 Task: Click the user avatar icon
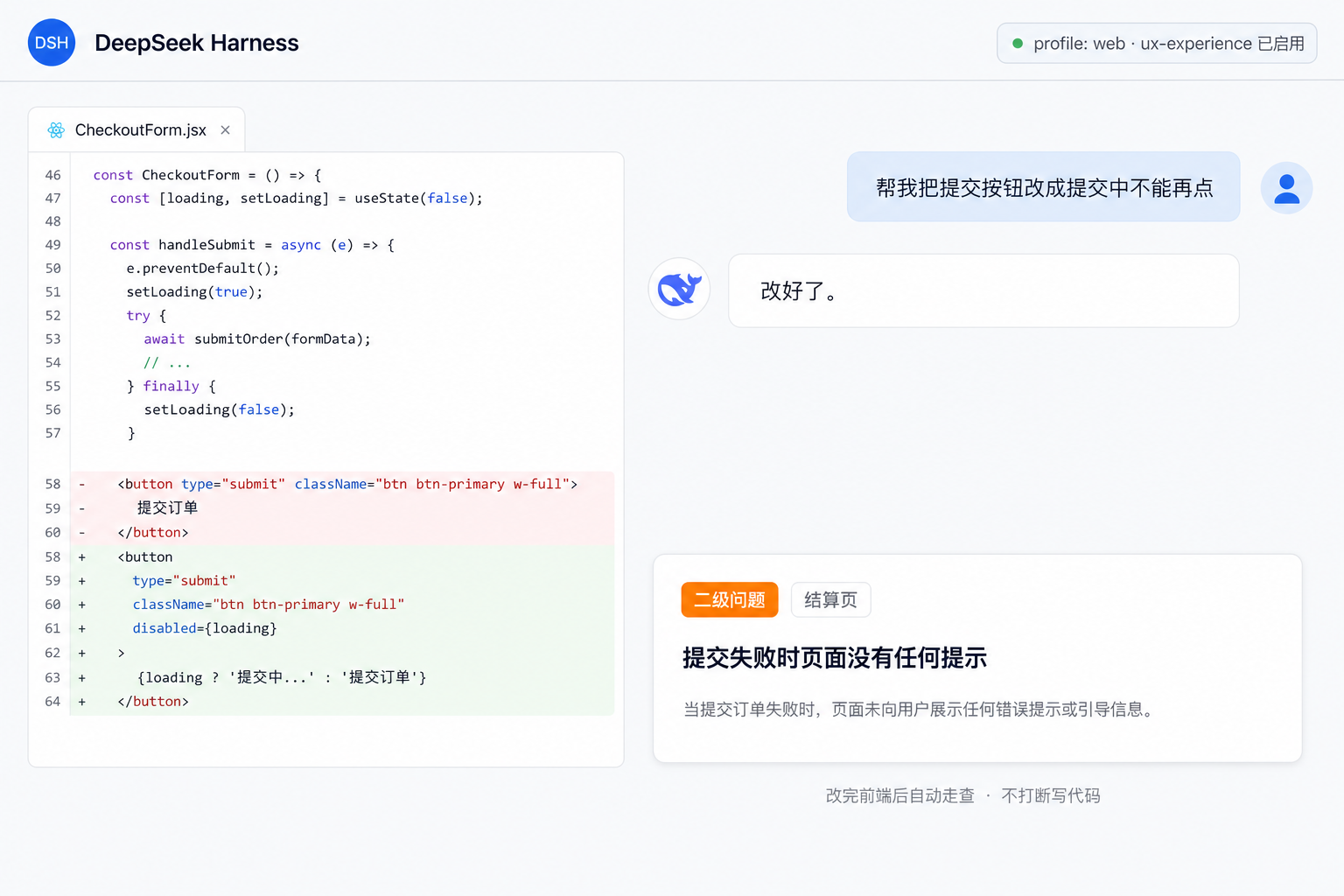coord(1286,188)
